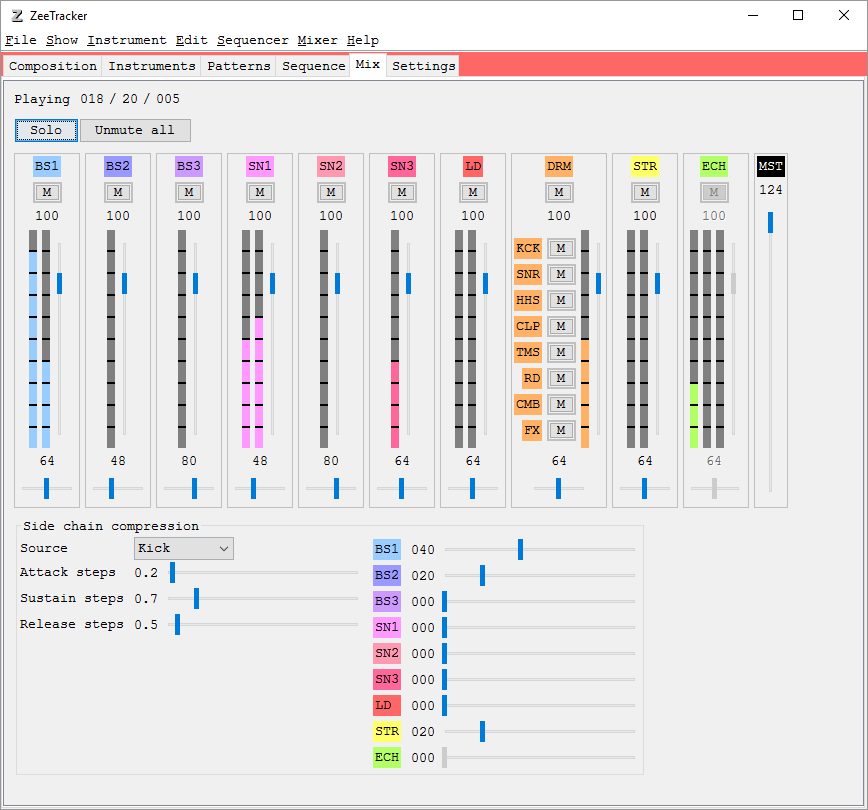Screen dimensions: 868x810
Task: Mute the SN1 channel
Action: [260, 192]
